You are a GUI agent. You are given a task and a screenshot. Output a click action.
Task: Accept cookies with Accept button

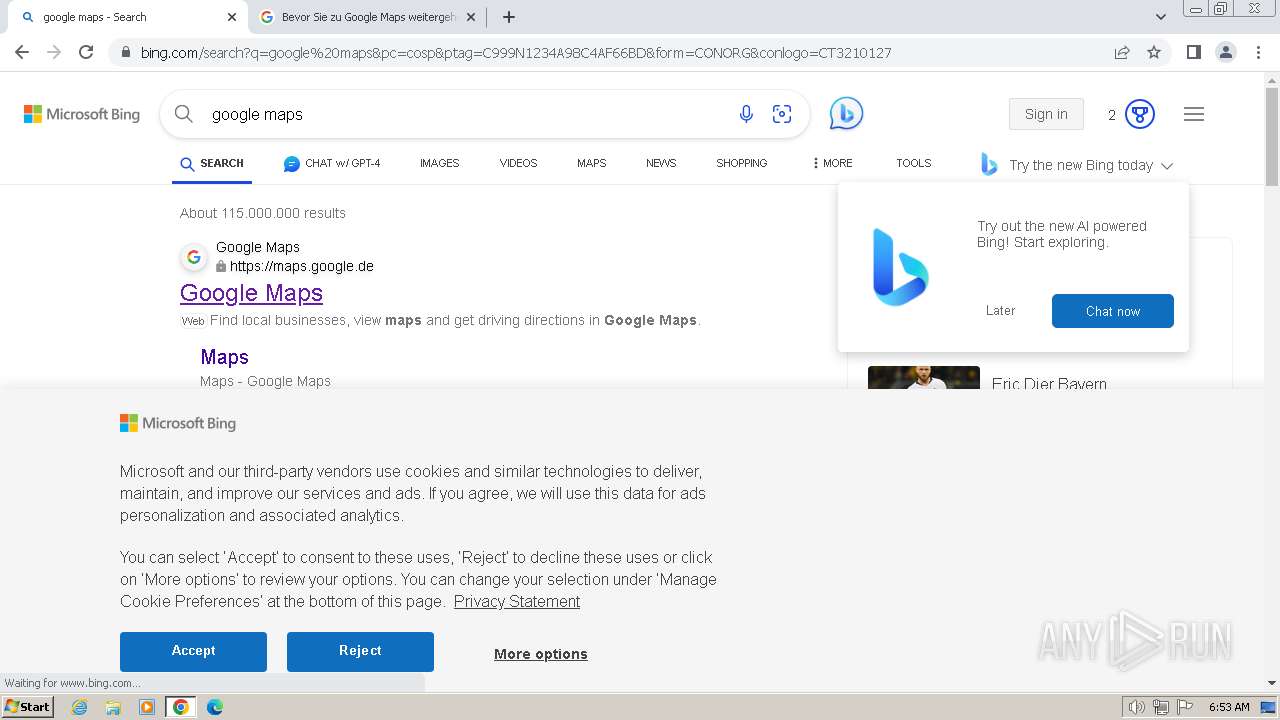[x=193, y=651]
